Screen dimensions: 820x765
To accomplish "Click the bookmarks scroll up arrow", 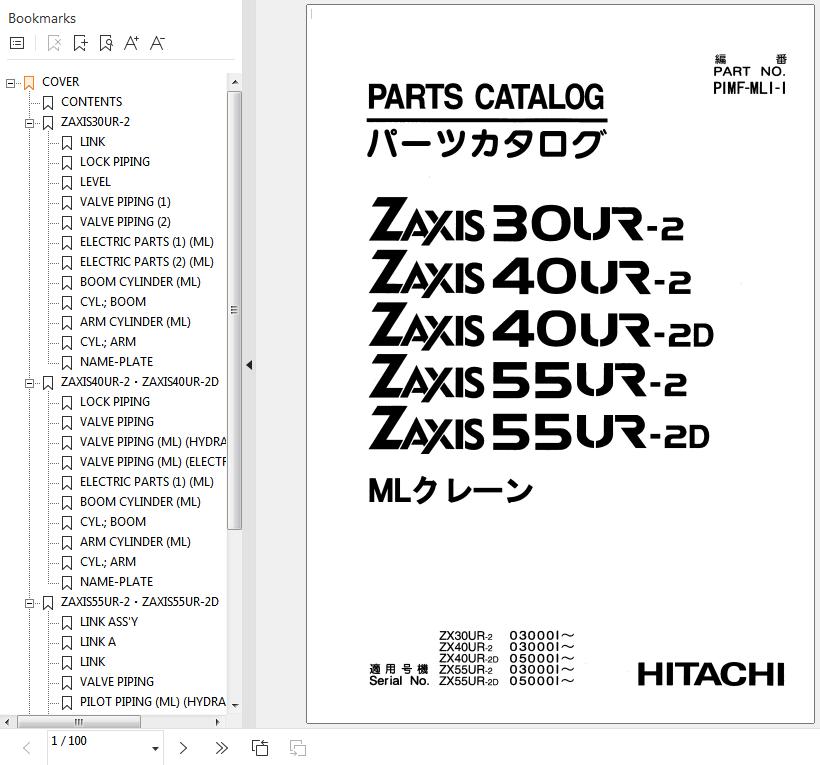I will click(x=235, y=82).
